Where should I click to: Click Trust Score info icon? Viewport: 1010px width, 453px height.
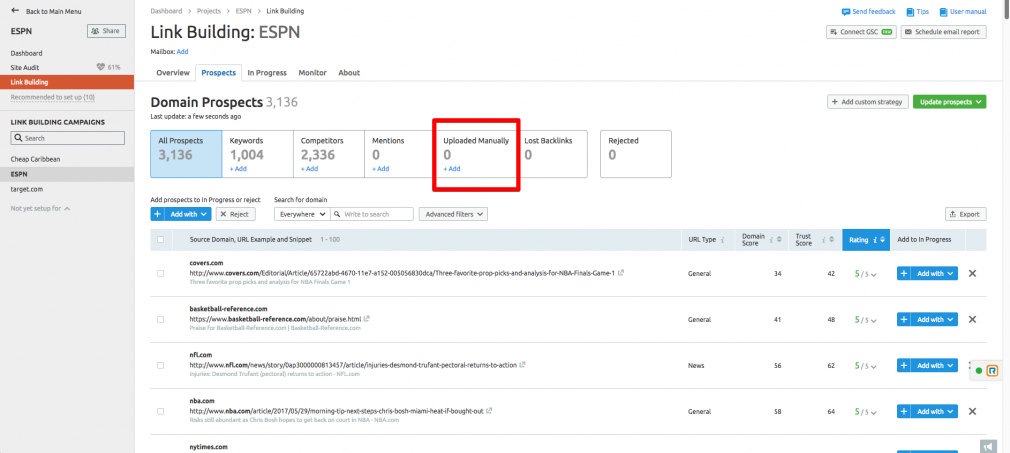(x=824, y=240)
